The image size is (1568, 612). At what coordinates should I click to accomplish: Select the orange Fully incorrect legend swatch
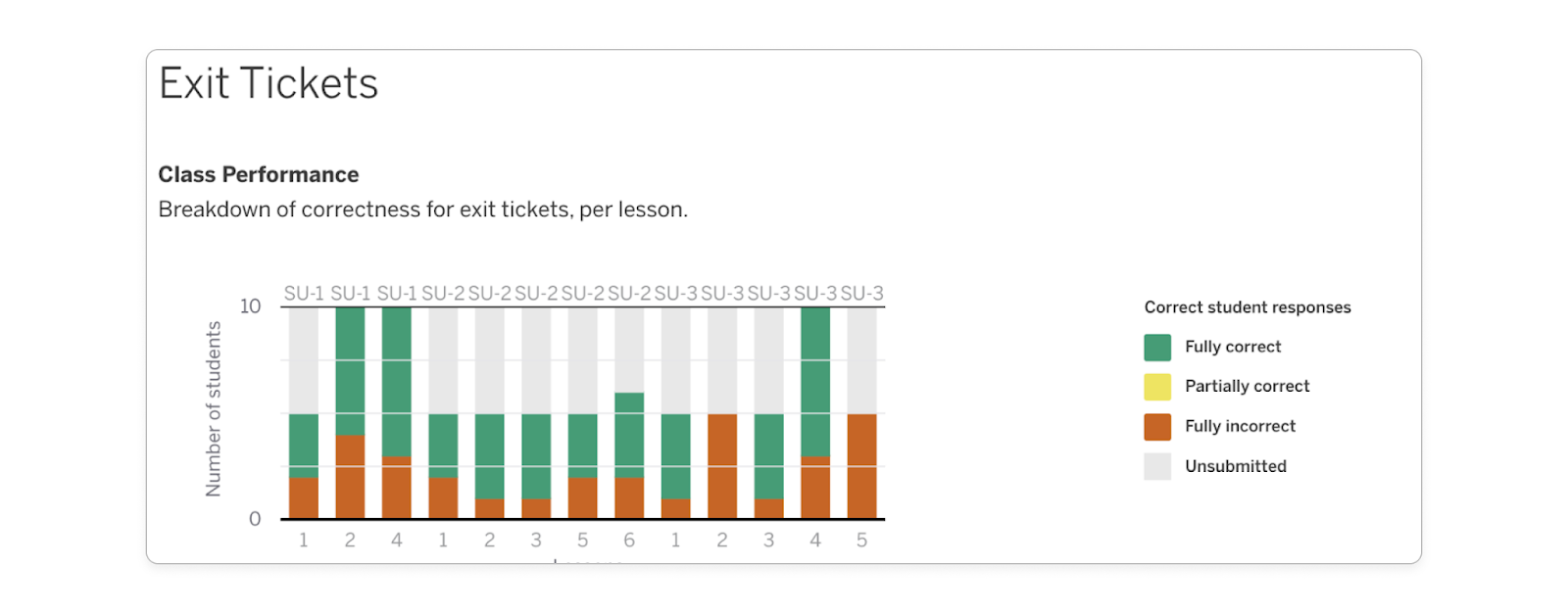pyautogui.click(x=1157, y=427)
